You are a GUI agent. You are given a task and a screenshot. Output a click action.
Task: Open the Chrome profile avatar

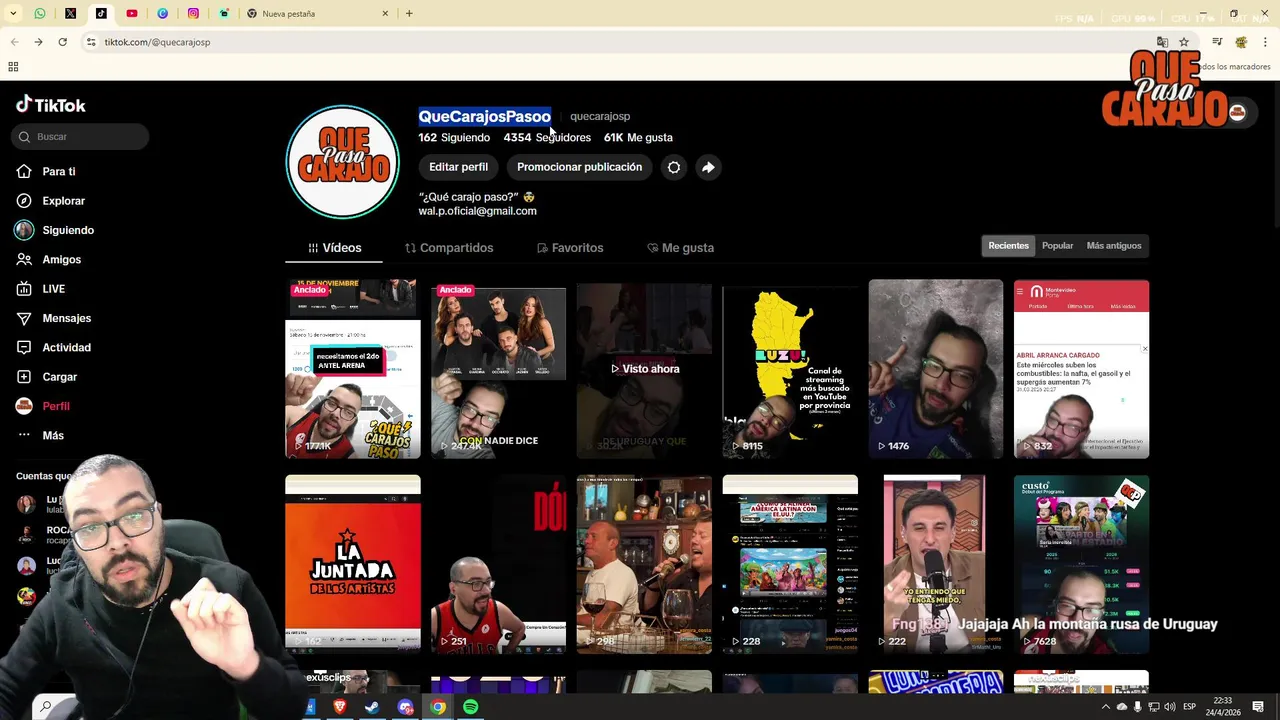pos(1241,42)
